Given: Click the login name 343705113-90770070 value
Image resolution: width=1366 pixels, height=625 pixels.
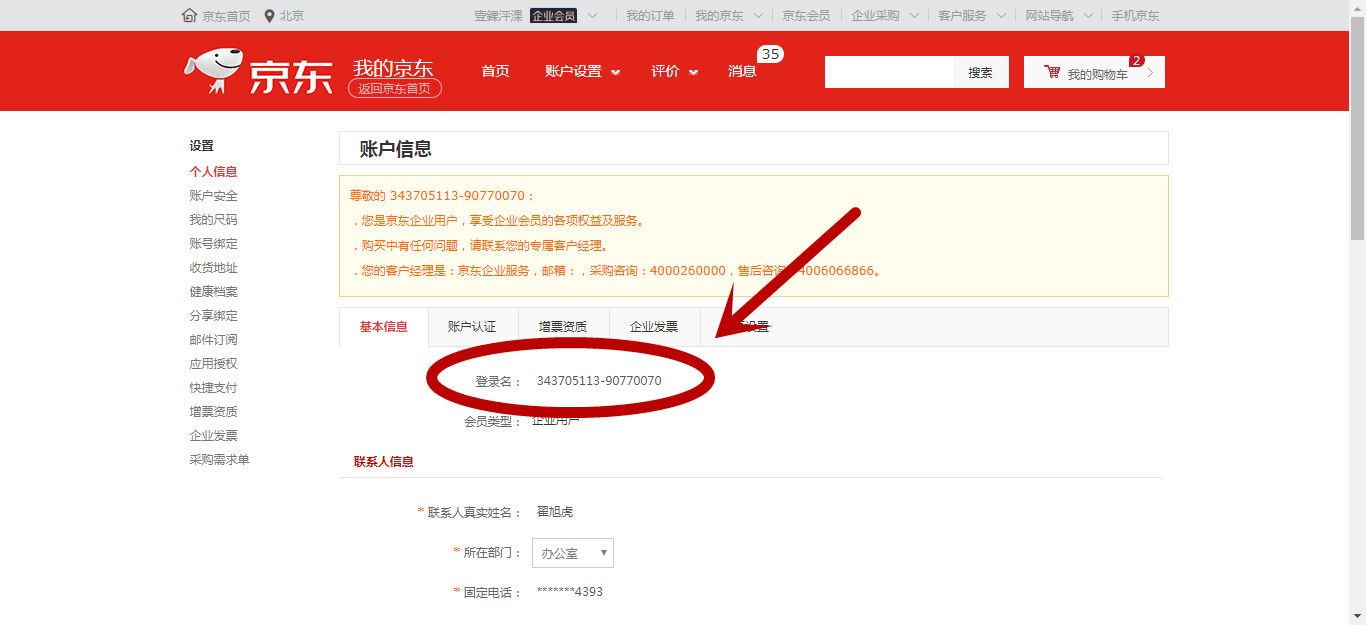Looking at the screenshot, I should point(599,381).
